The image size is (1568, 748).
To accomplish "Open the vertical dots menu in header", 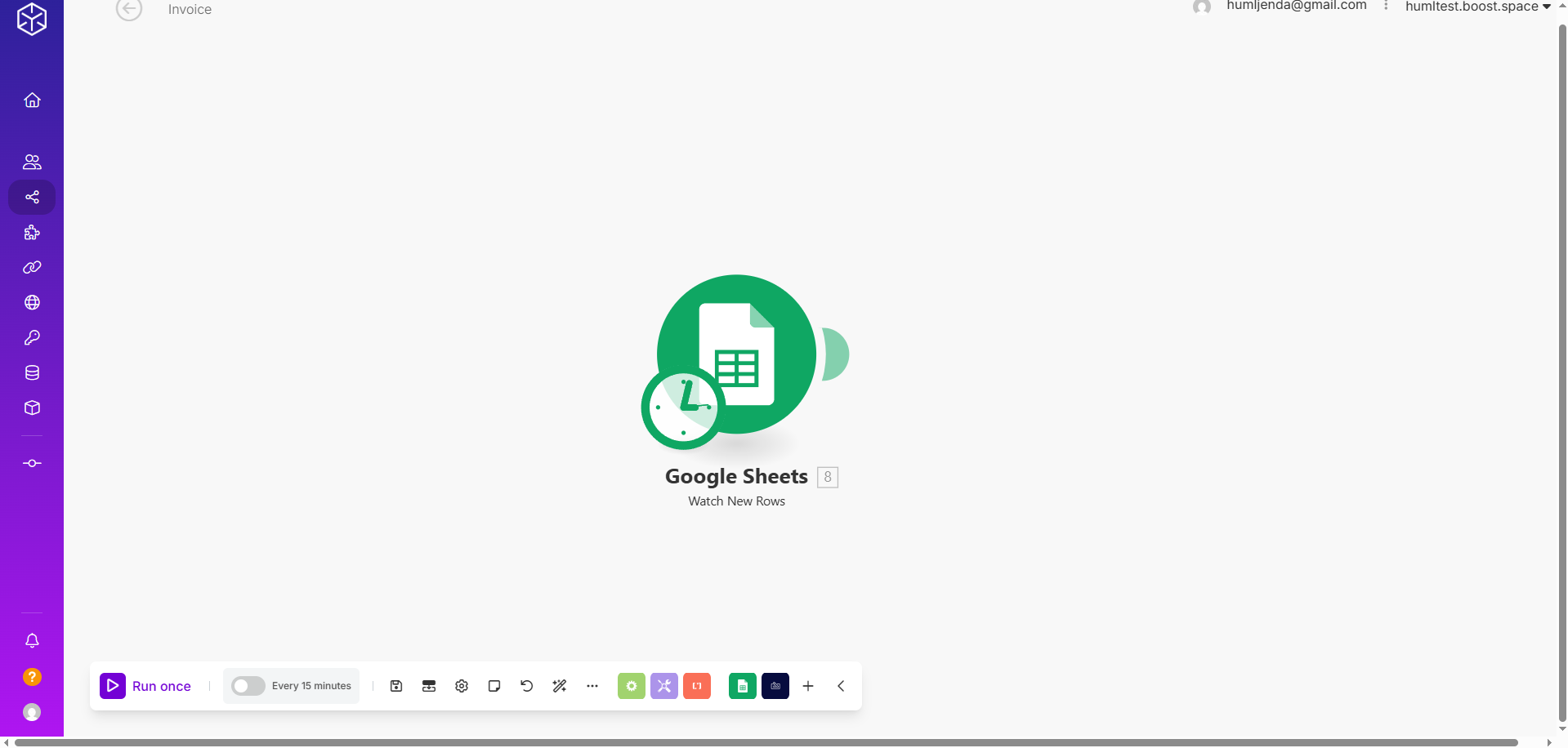I will [1386, 6].
